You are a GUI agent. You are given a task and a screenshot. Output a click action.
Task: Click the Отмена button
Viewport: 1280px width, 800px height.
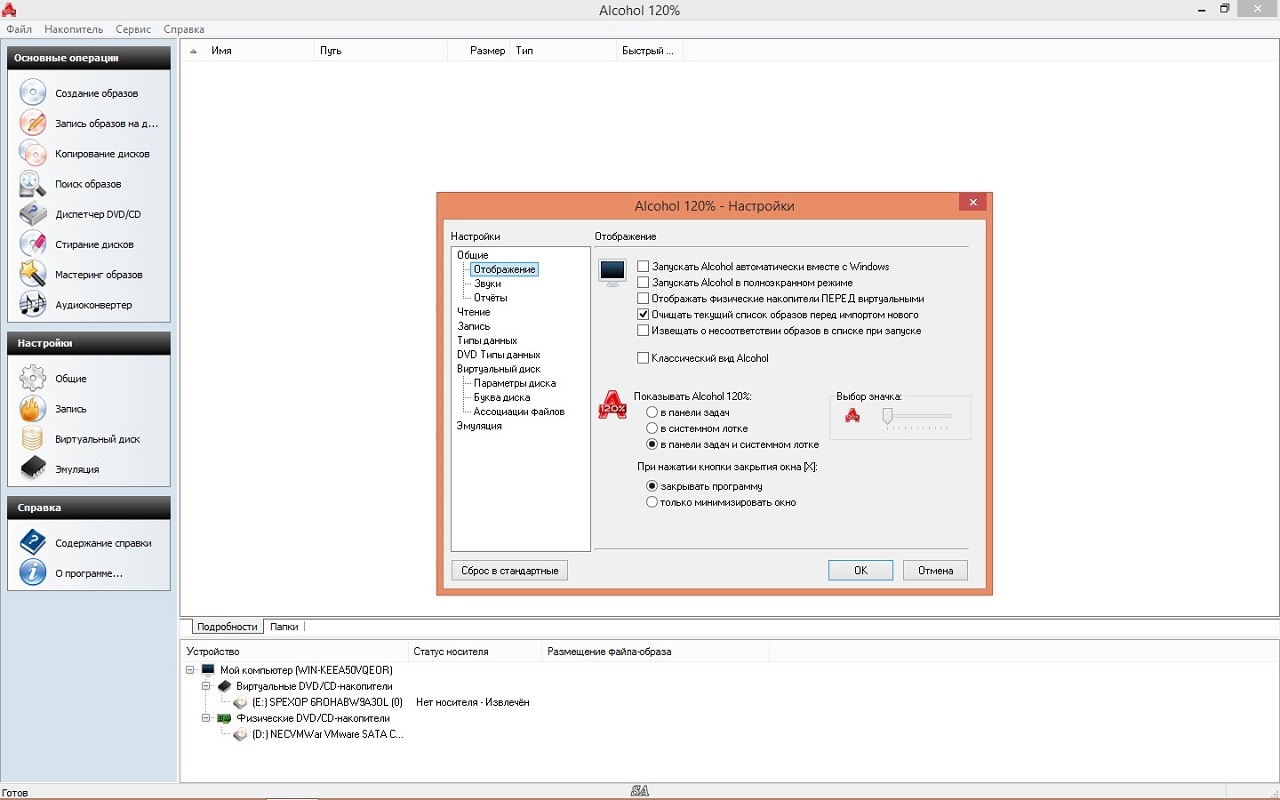pos(935,570)
